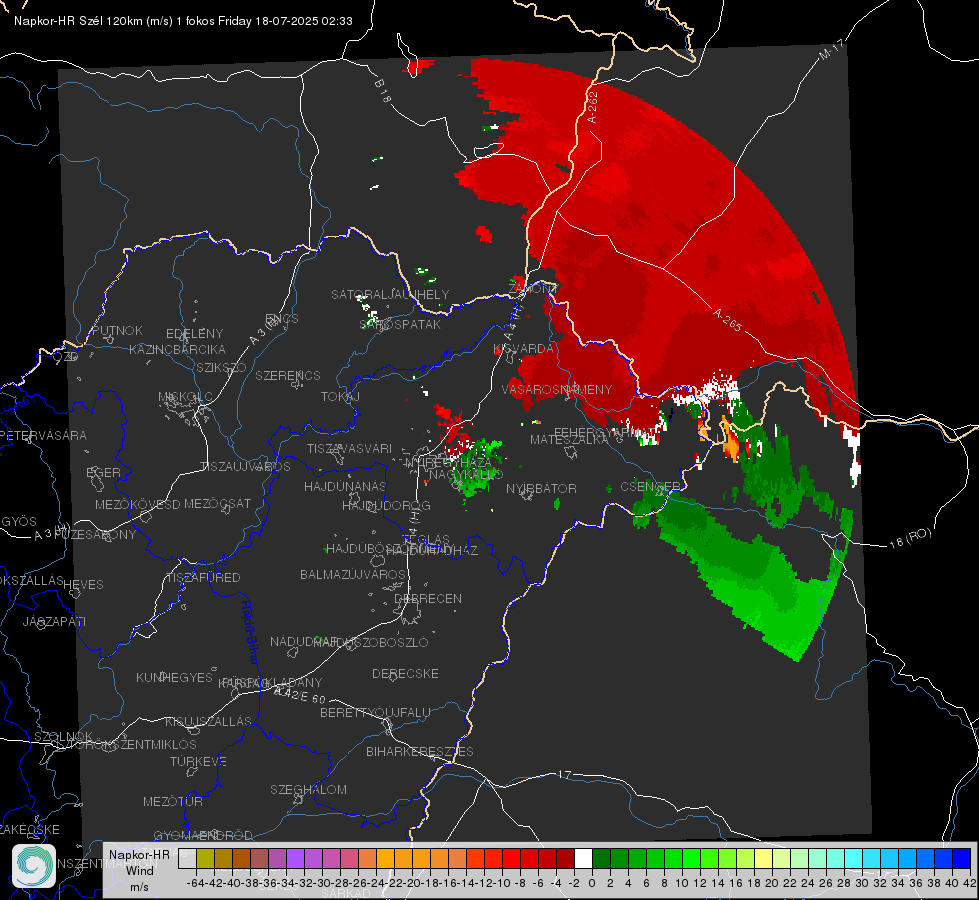
Task: Click the A42/E 60 road label
Action: (x=300, y=695)
